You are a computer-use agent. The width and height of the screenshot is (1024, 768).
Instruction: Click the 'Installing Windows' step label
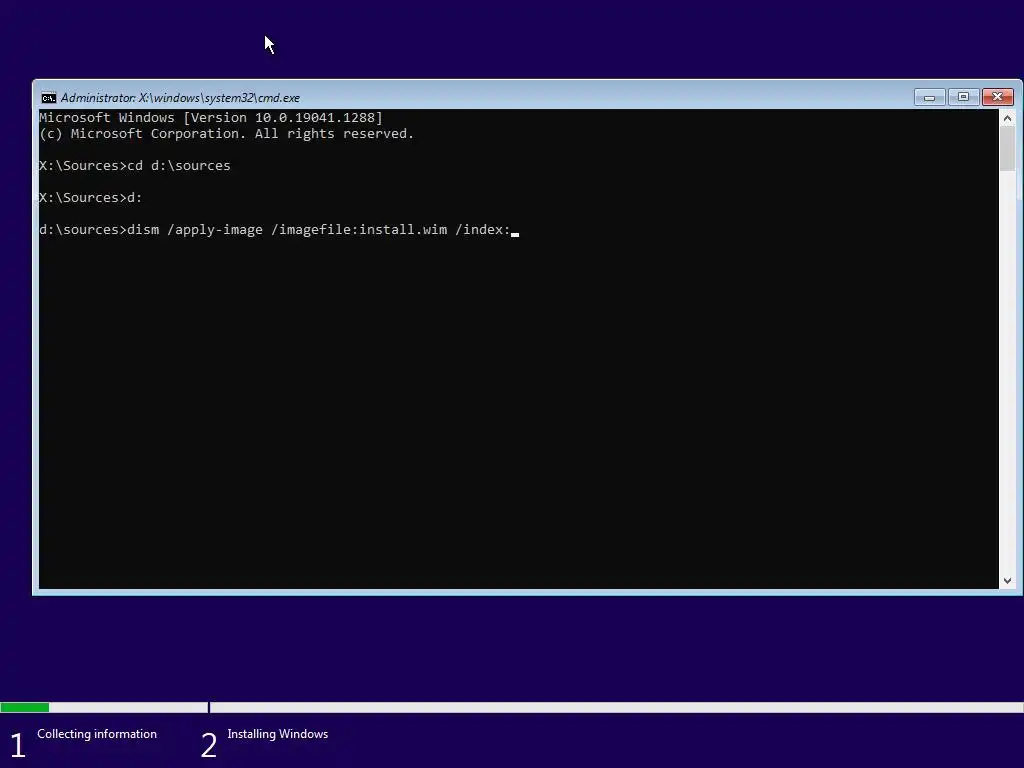[278, 734]
